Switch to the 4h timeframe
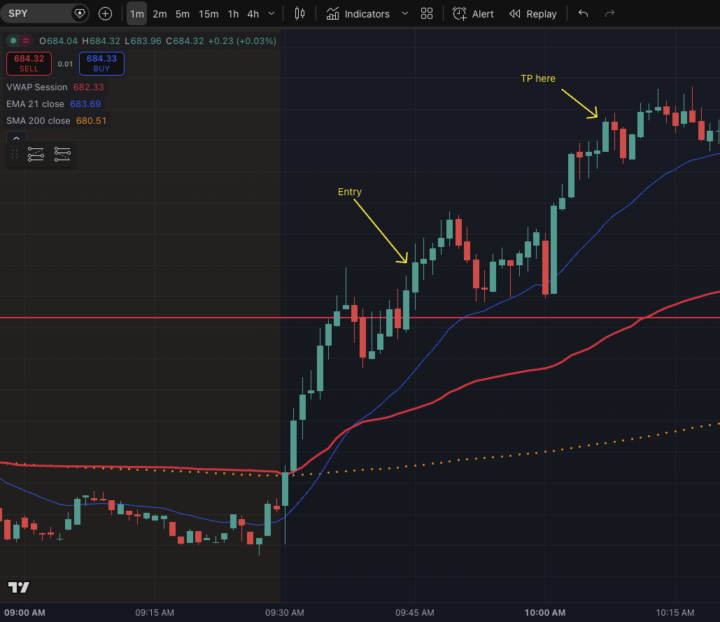Viewport: 720px width, 622px height. [x=253, y=14]
